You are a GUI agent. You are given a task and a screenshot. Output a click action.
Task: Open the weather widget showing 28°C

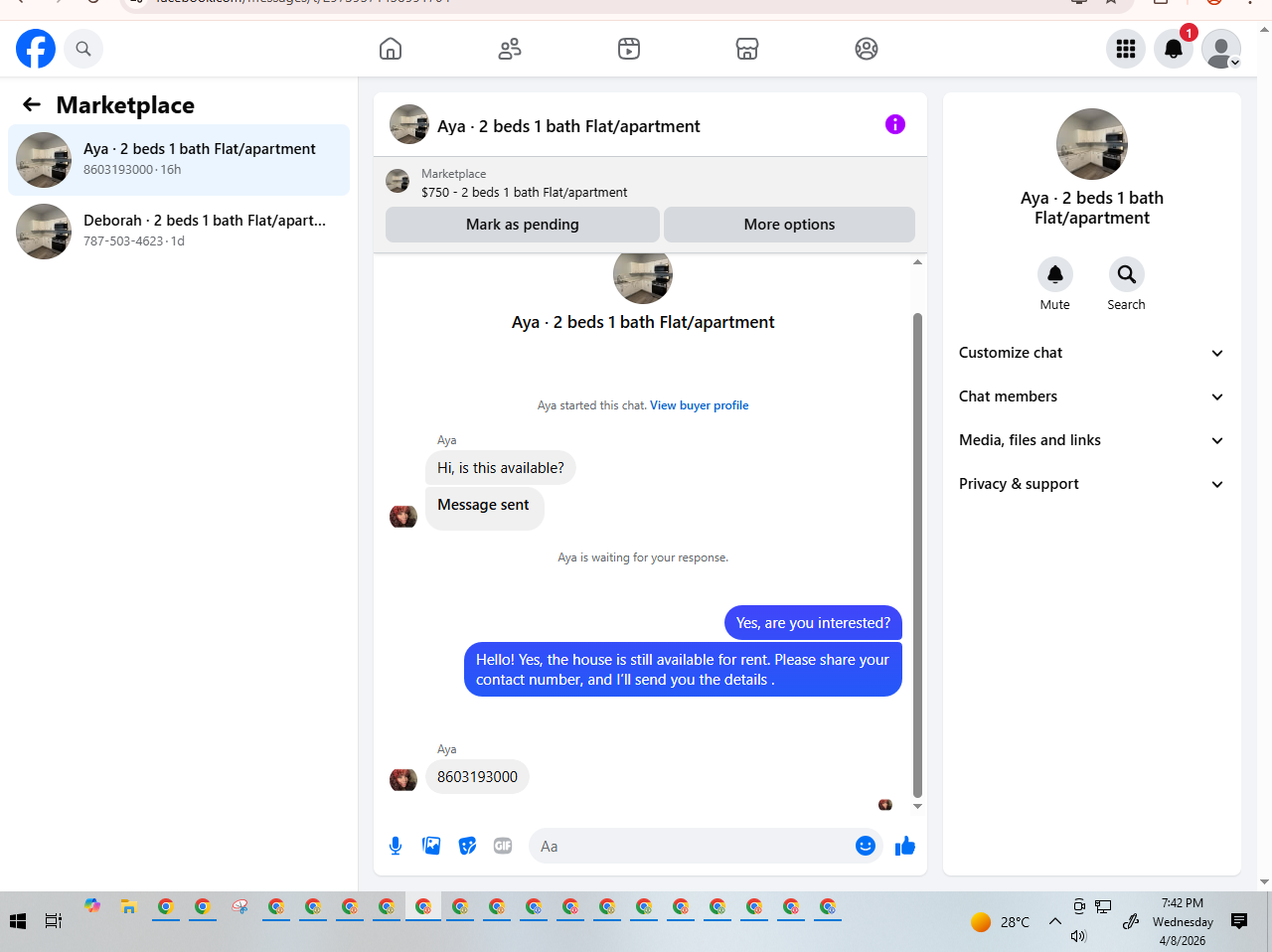(x=1001, y=922)
